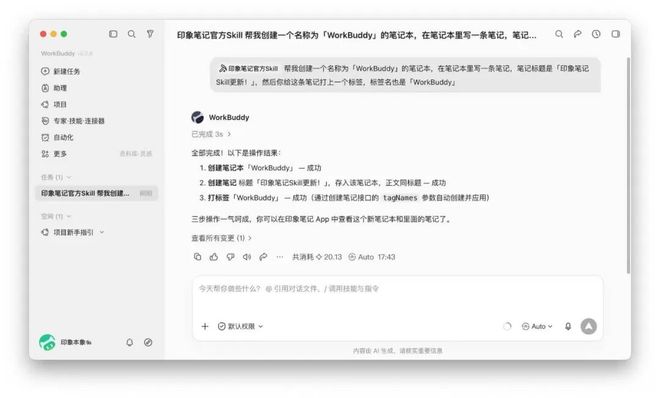Open the 项目 section
Viewport: 660px width, 398px height.
(54, 104)
